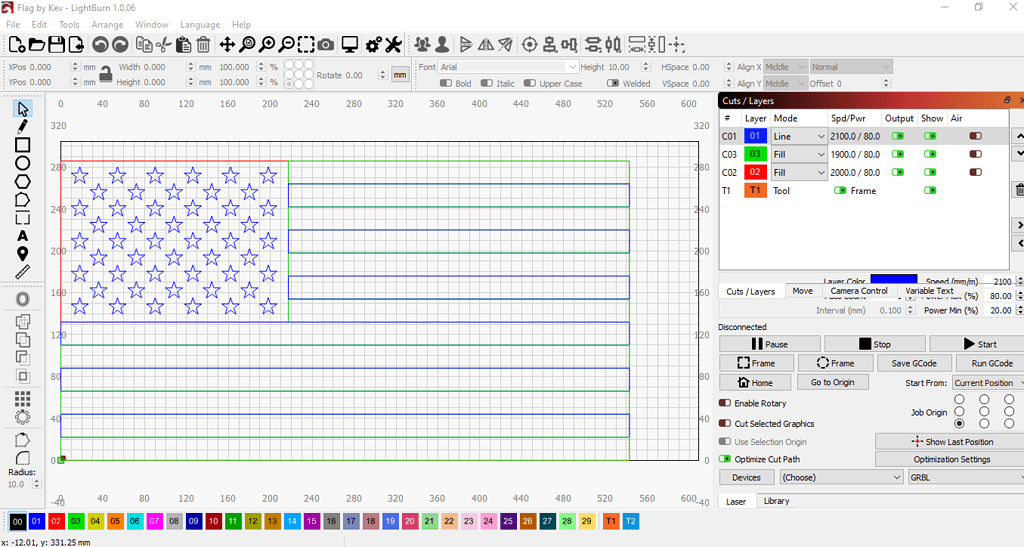The width and height of the screenshot is (1024, 547).
Task: Activate the text creation tool
Action: point(22,236)
